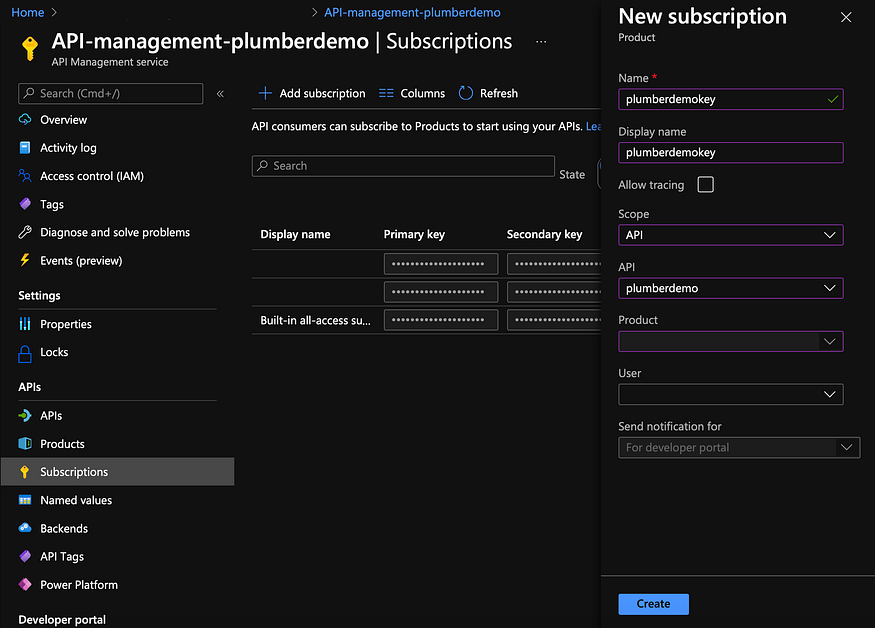The height and width of the screenshot is (628, 875).
Task: Click the Display name input field
Action: (x=730, y=152)
